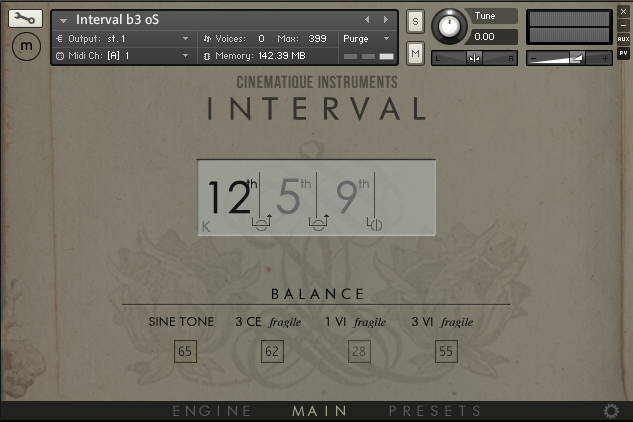The height and width of the screenshot is (422, 633).
Task: Click the SINE TONE label
Action: coord(181,322)
